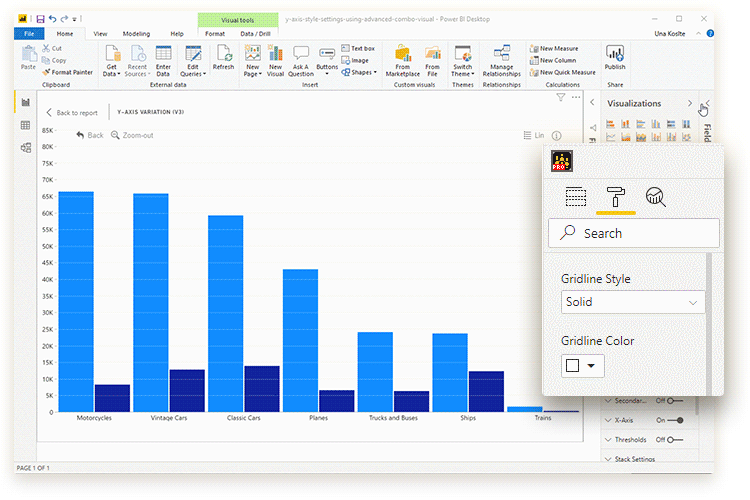Click the Copy command in the ribbon

pyautogui.click(x=54, y=60)
